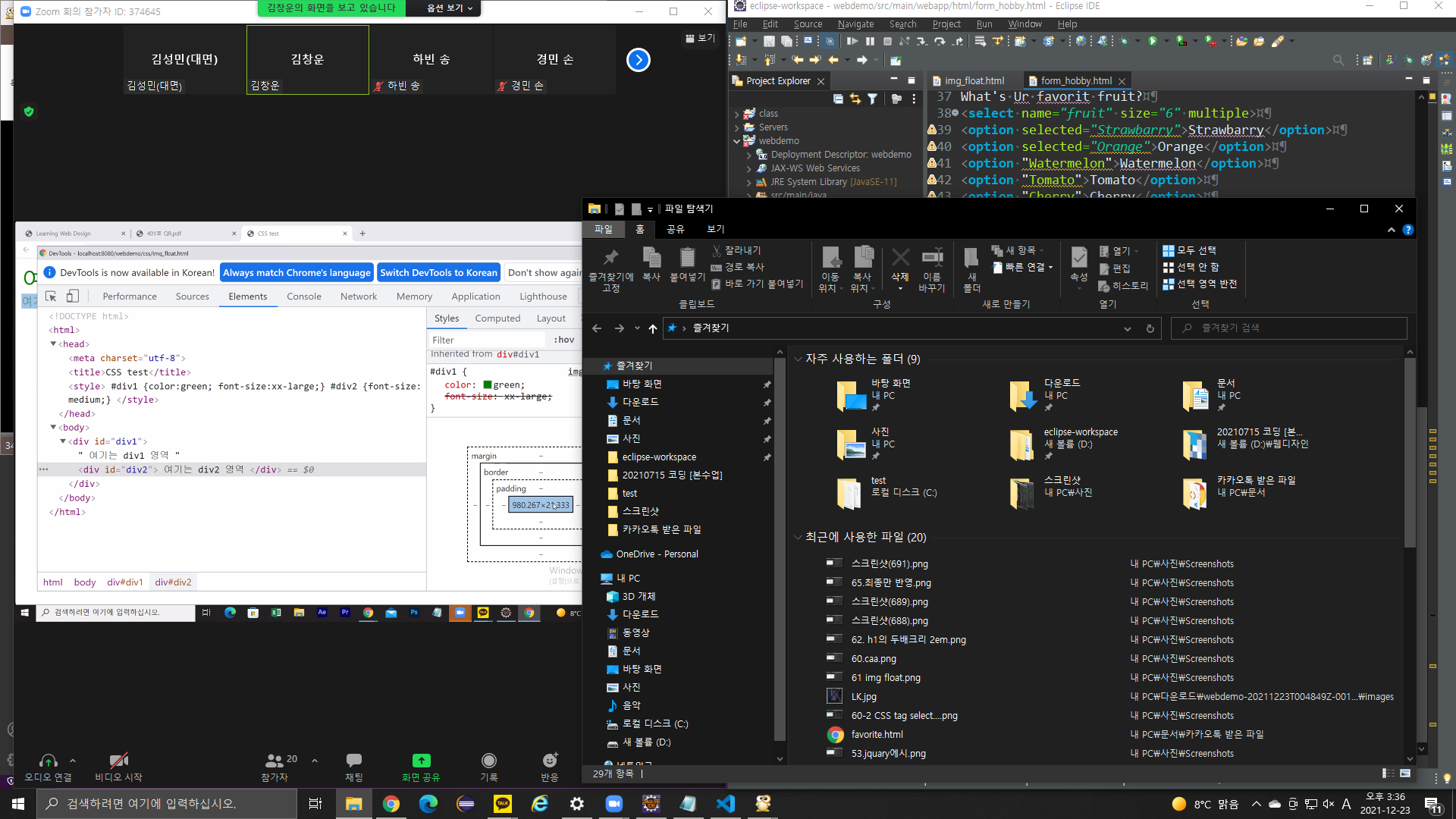Click the 삭제 delete icon in Explorer ribbon

point(900,258)
